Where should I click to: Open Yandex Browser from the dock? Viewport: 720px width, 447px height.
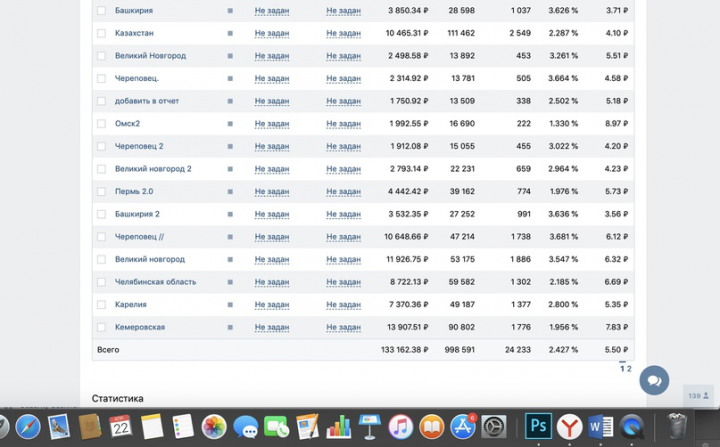point(569,427)
